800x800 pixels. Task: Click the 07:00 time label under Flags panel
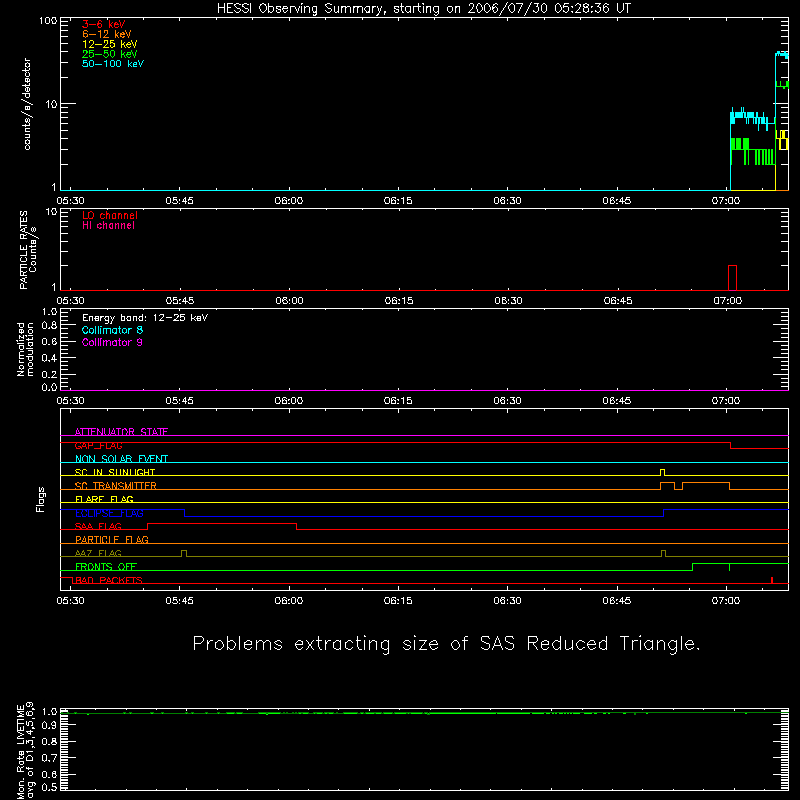point(726,601)
